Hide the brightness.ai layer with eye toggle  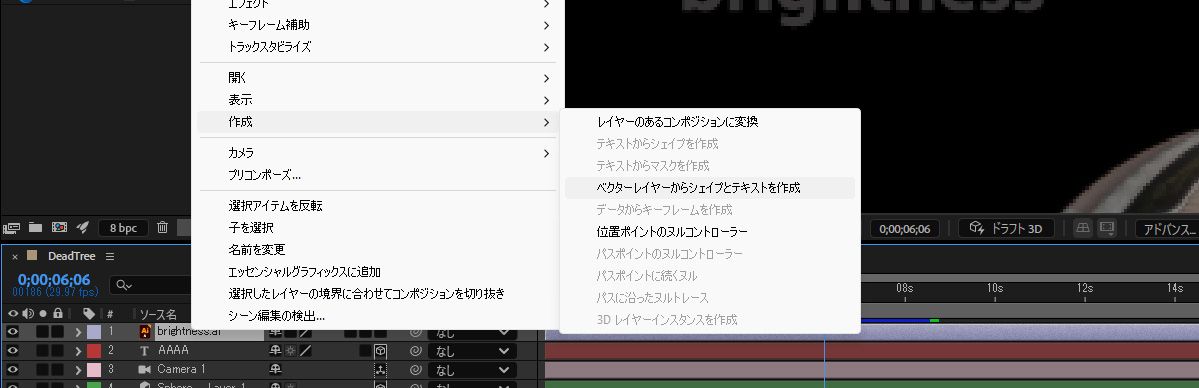click(12, 331)
